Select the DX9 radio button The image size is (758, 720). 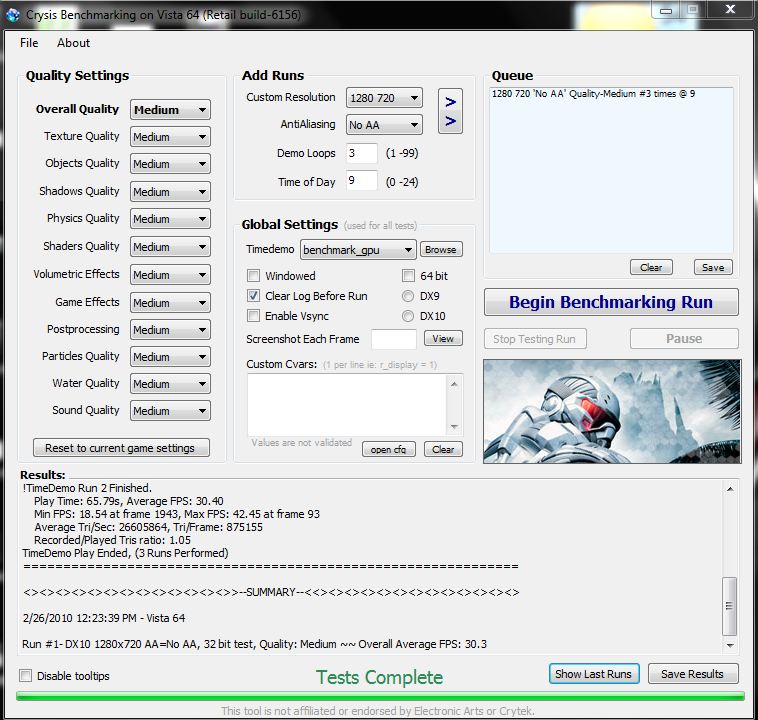(x=408, y=296)
